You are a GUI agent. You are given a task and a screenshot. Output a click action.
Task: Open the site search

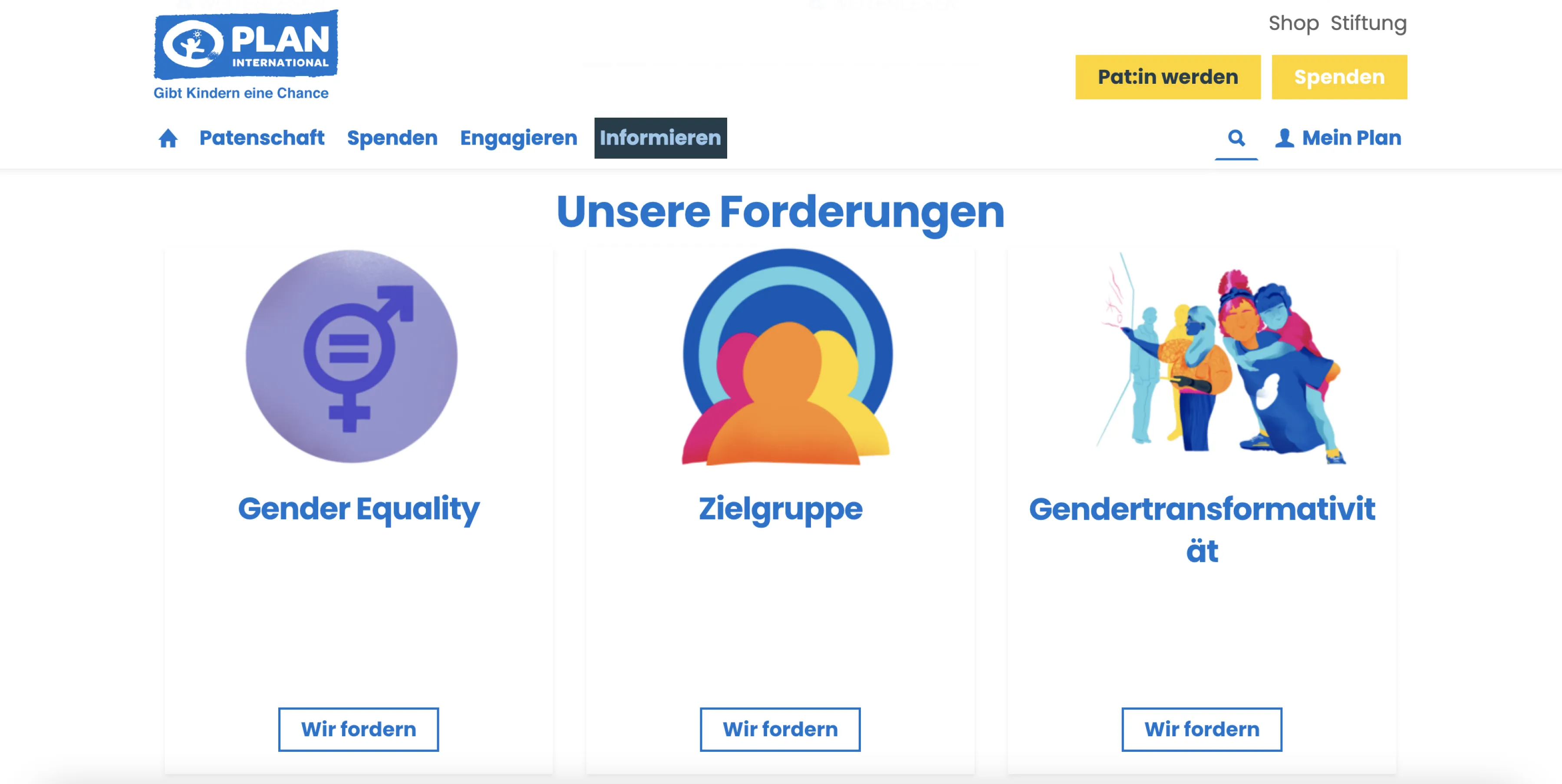click(1237, 138)
